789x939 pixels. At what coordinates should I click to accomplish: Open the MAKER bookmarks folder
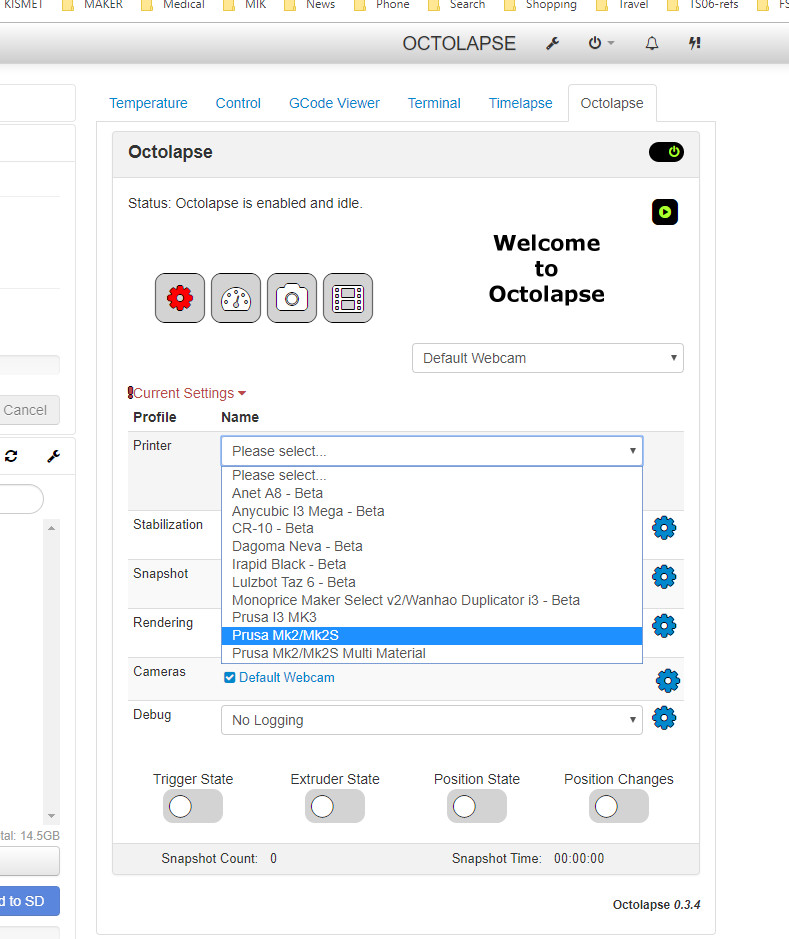[x=93, y=5]
